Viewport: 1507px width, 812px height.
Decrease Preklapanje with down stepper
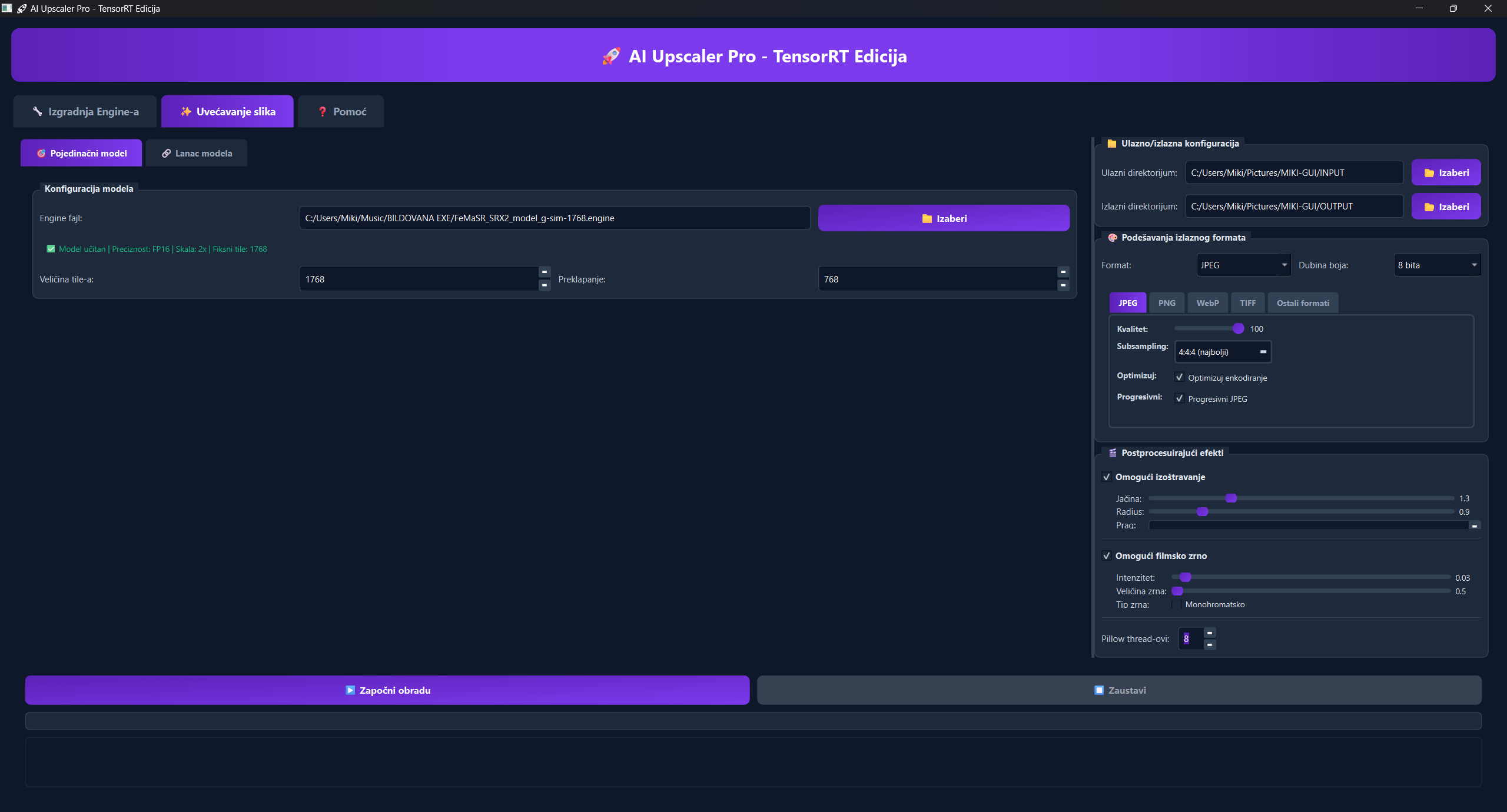pos(1063,285)
